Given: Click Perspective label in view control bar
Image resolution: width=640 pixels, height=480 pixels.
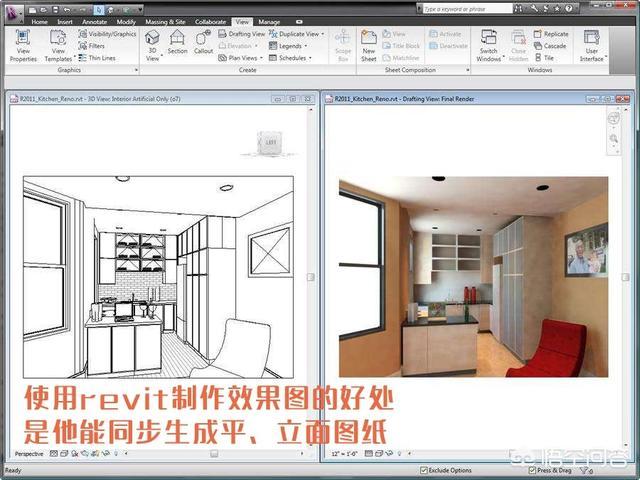Looking at the screenshot, I should tap(29, 453).
